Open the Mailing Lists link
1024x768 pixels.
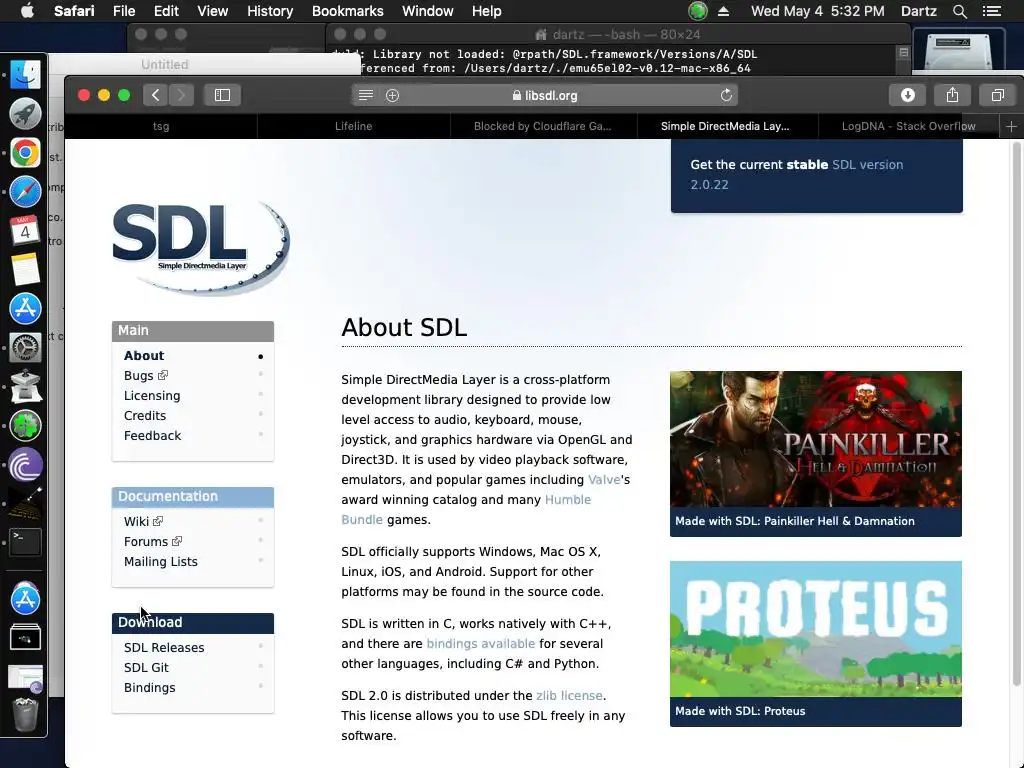161,562
